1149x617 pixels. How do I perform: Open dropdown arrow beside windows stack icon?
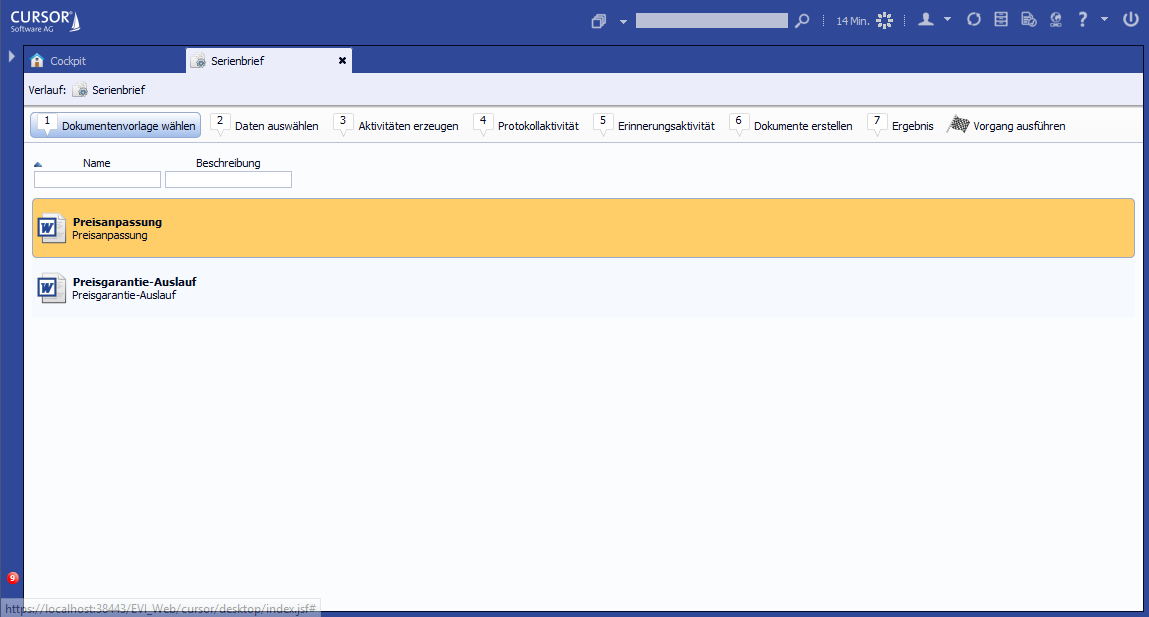point(623,21)
